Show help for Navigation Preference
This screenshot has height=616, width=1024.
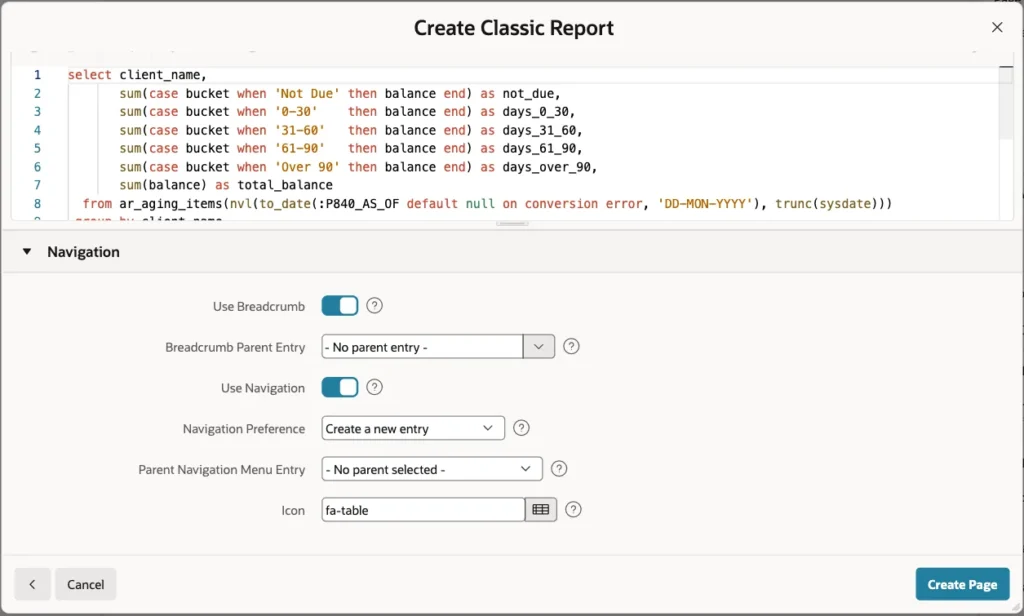tap(521, 428)
